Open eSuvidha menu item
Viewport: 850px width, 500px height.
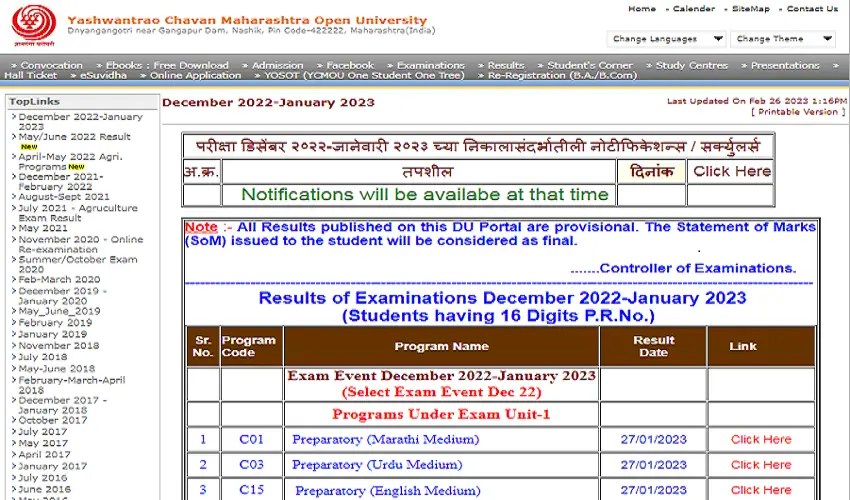(103, 75)
